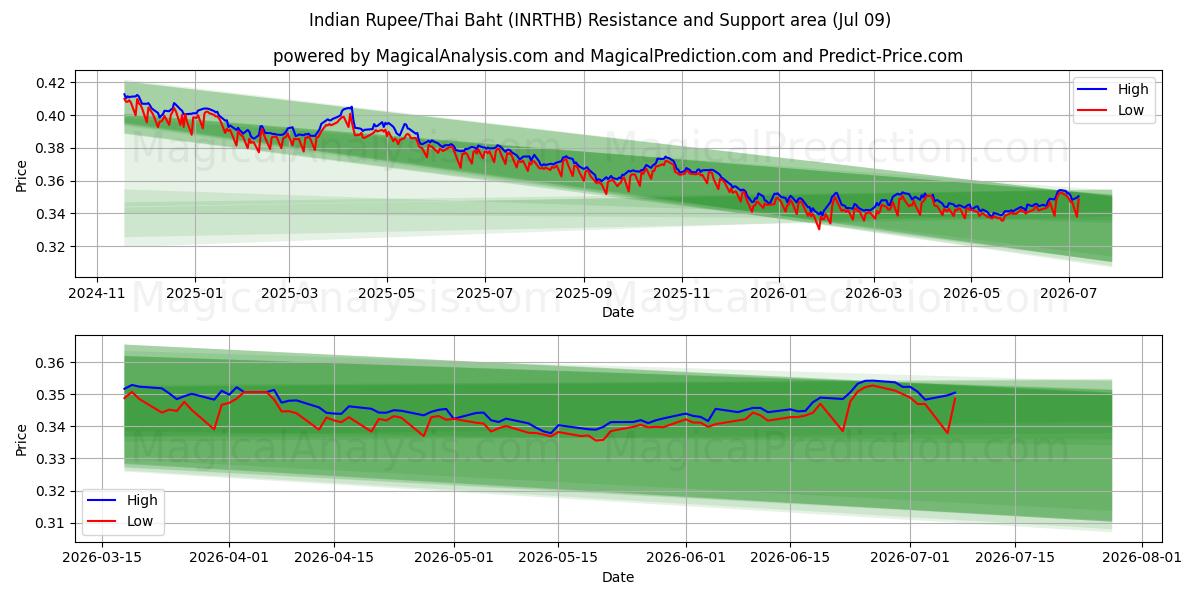This screenshot has height=600, width=1200.
Task: Click the '0.33' price tick on bottom chart
Action: 52,459
